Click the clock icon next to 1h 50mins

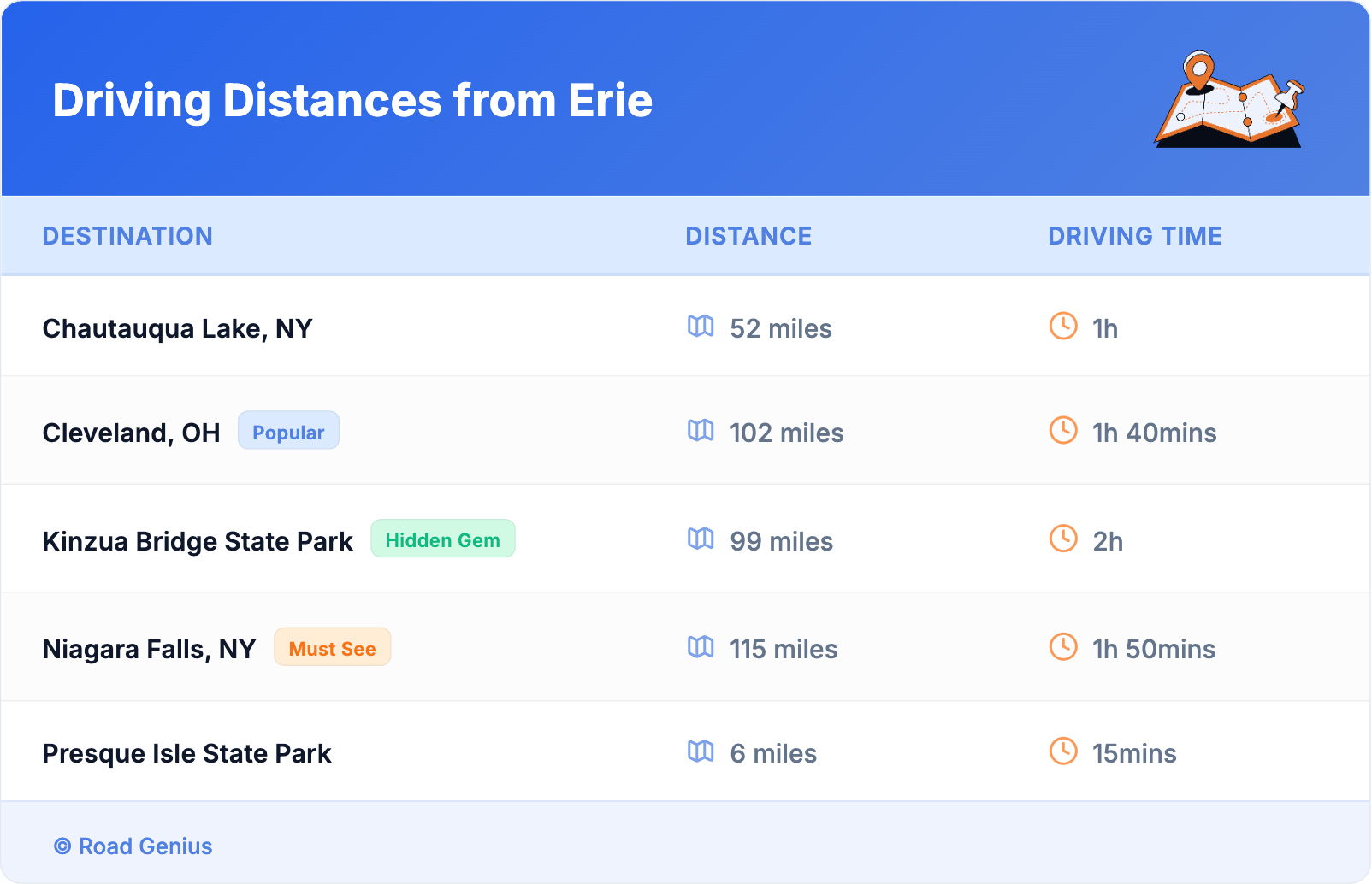pos(1063,647)
